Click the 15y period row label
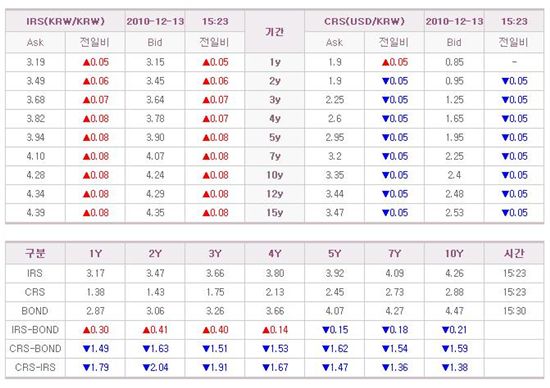 pos(275,213)
